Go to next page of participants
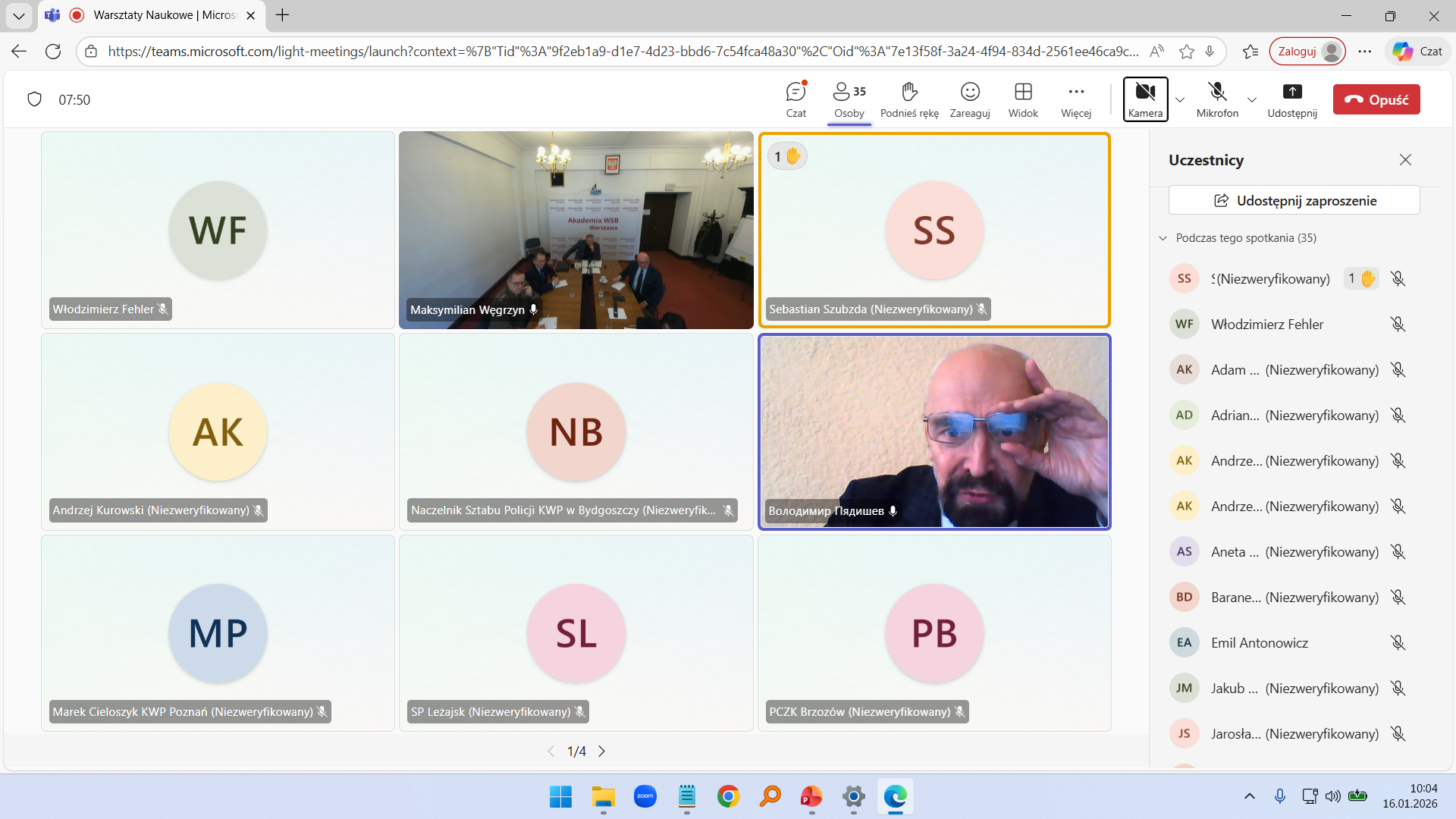The image size is (1456, 819). click(602, 752)
